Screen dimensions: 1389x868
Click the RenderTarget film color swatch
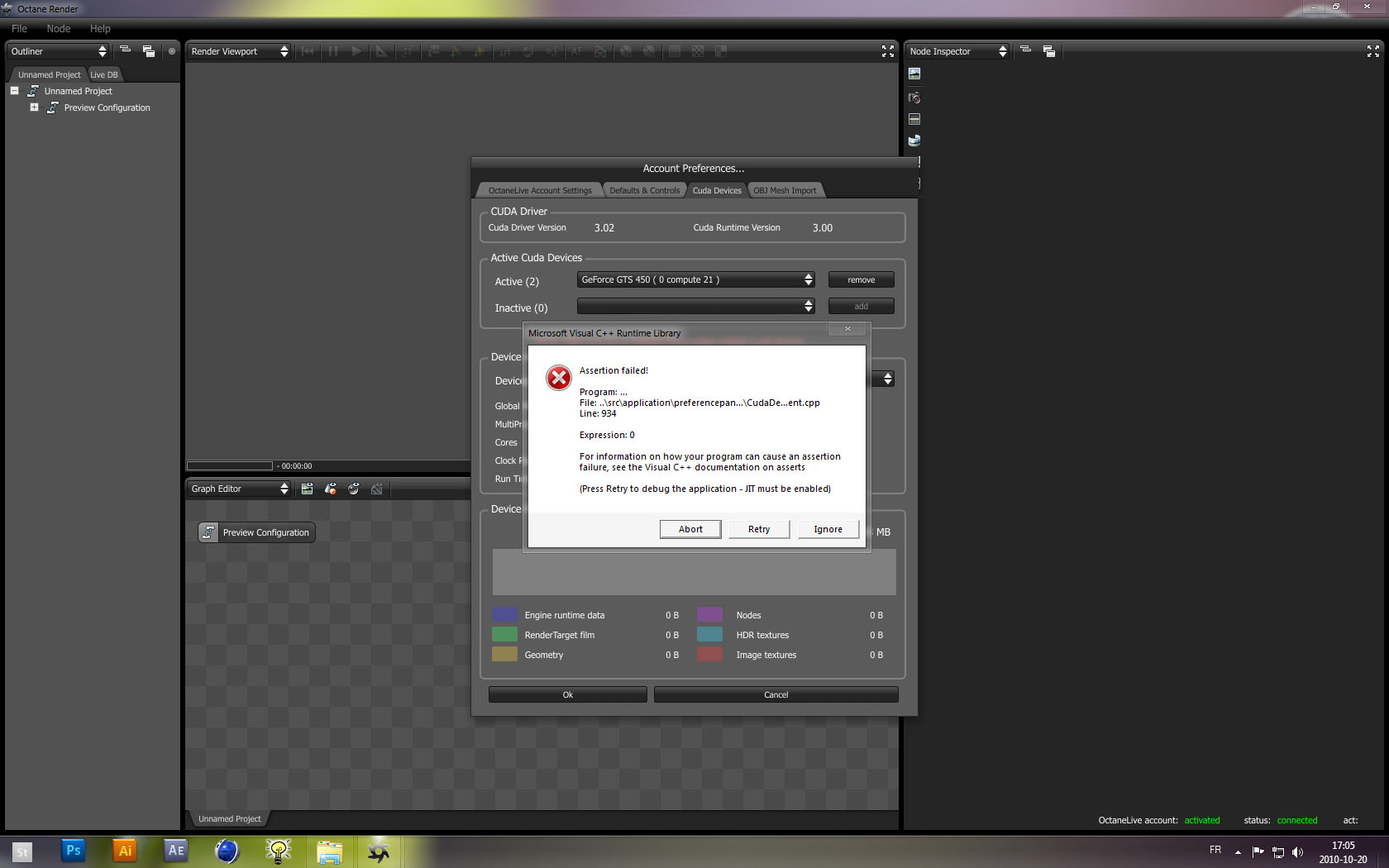coord(504,634)
